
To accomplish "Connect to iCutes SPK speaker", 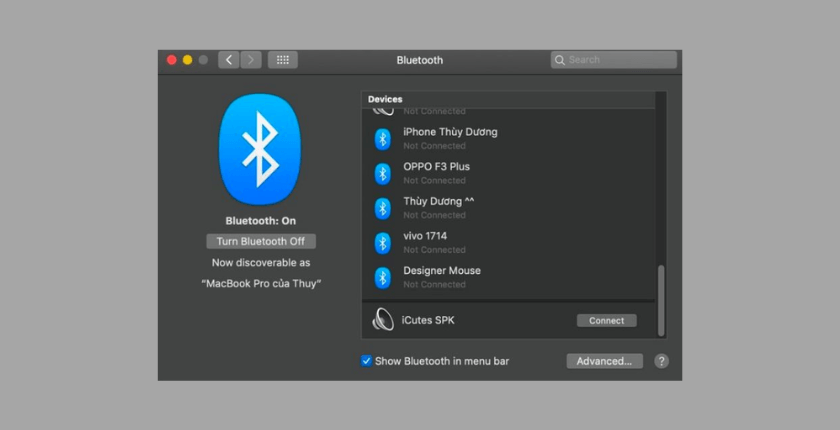I will point(606,321).
